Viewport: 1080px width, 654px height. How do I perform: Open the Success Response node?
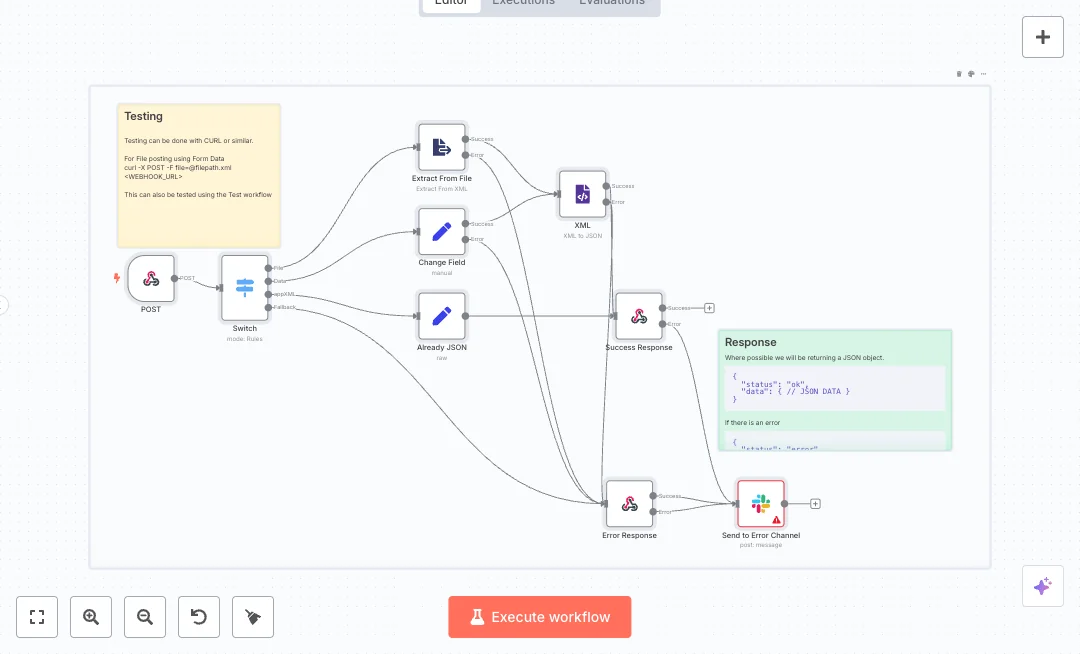click(638, 315)
